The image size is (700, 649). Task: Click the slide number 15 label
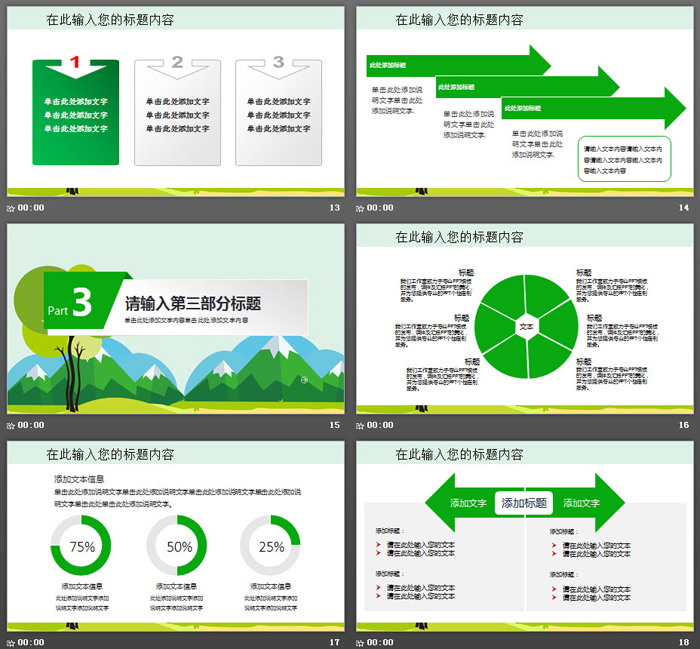point(335,425)
